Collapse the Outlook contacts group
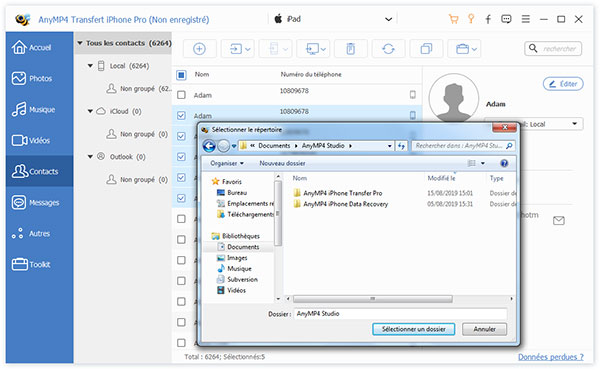The height and width of the screenshot is (370, 600). pyautogui.click(x=90, y=157)
